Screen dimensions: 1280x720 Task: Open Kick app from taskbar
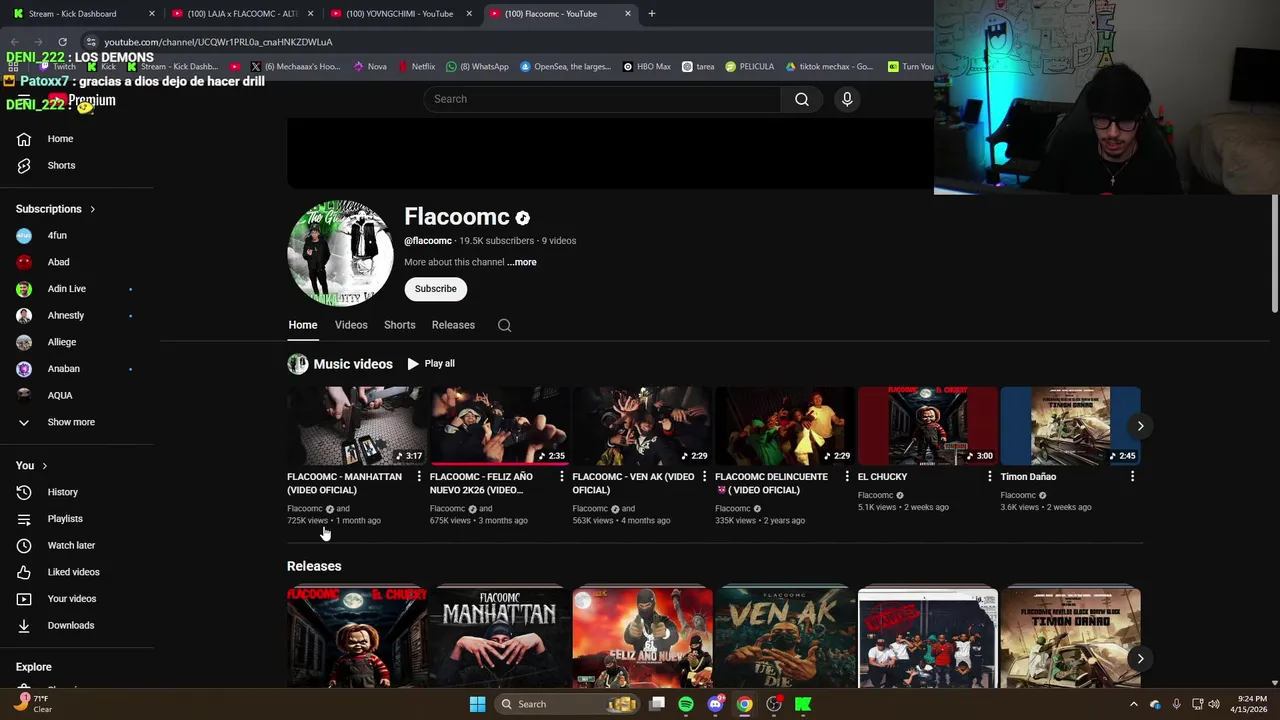click(803, 704)
